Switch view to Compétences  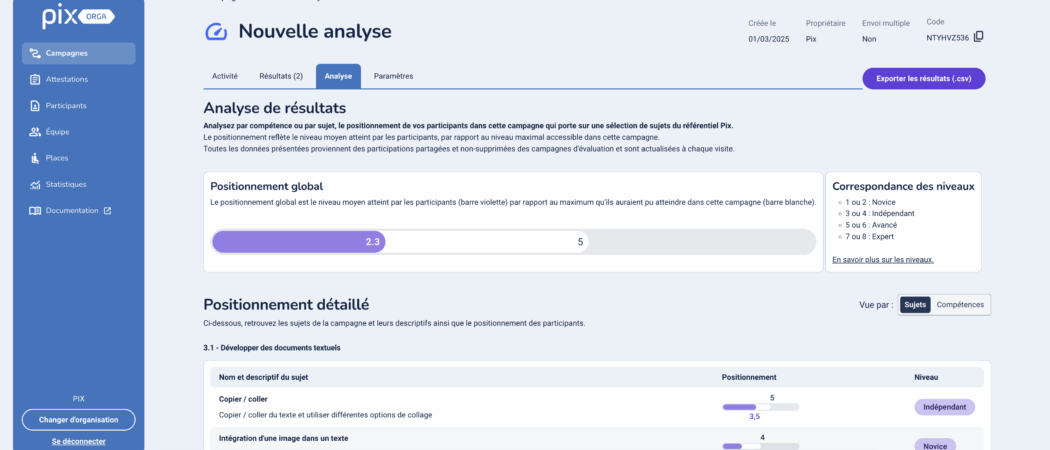[x=960, y=305]
